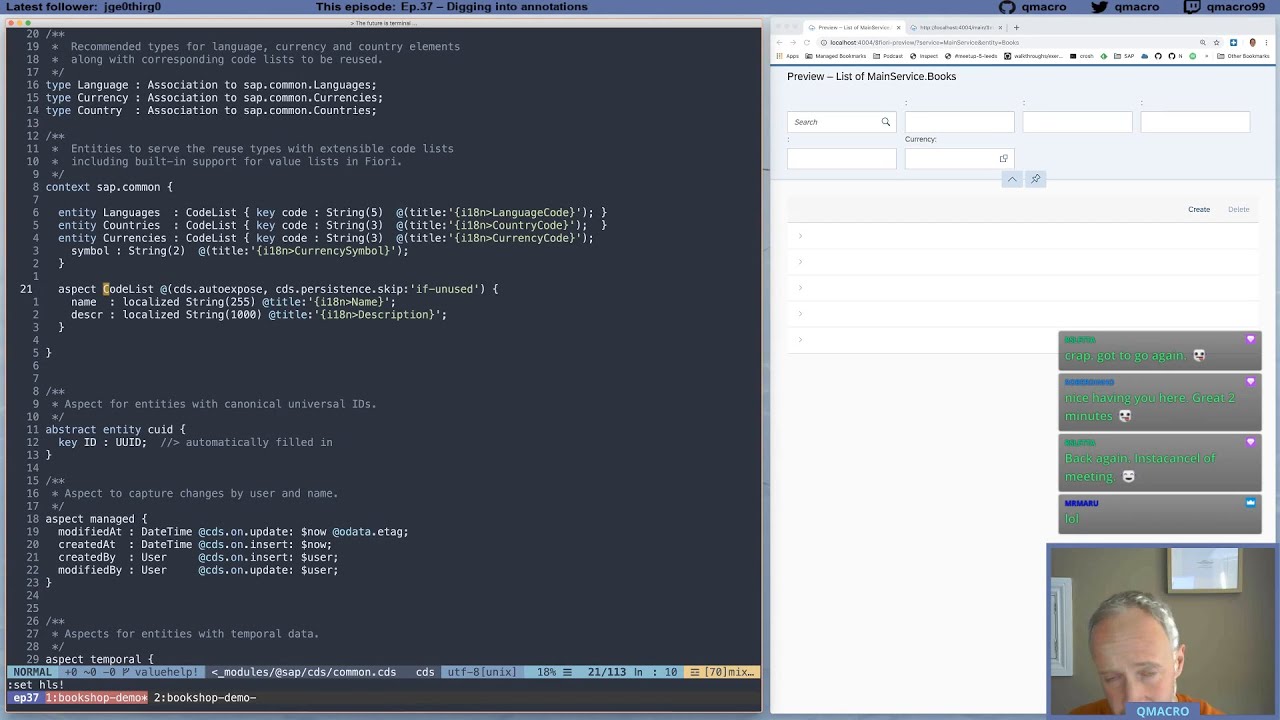Expand the third table row chevron

tap(800, 288)
